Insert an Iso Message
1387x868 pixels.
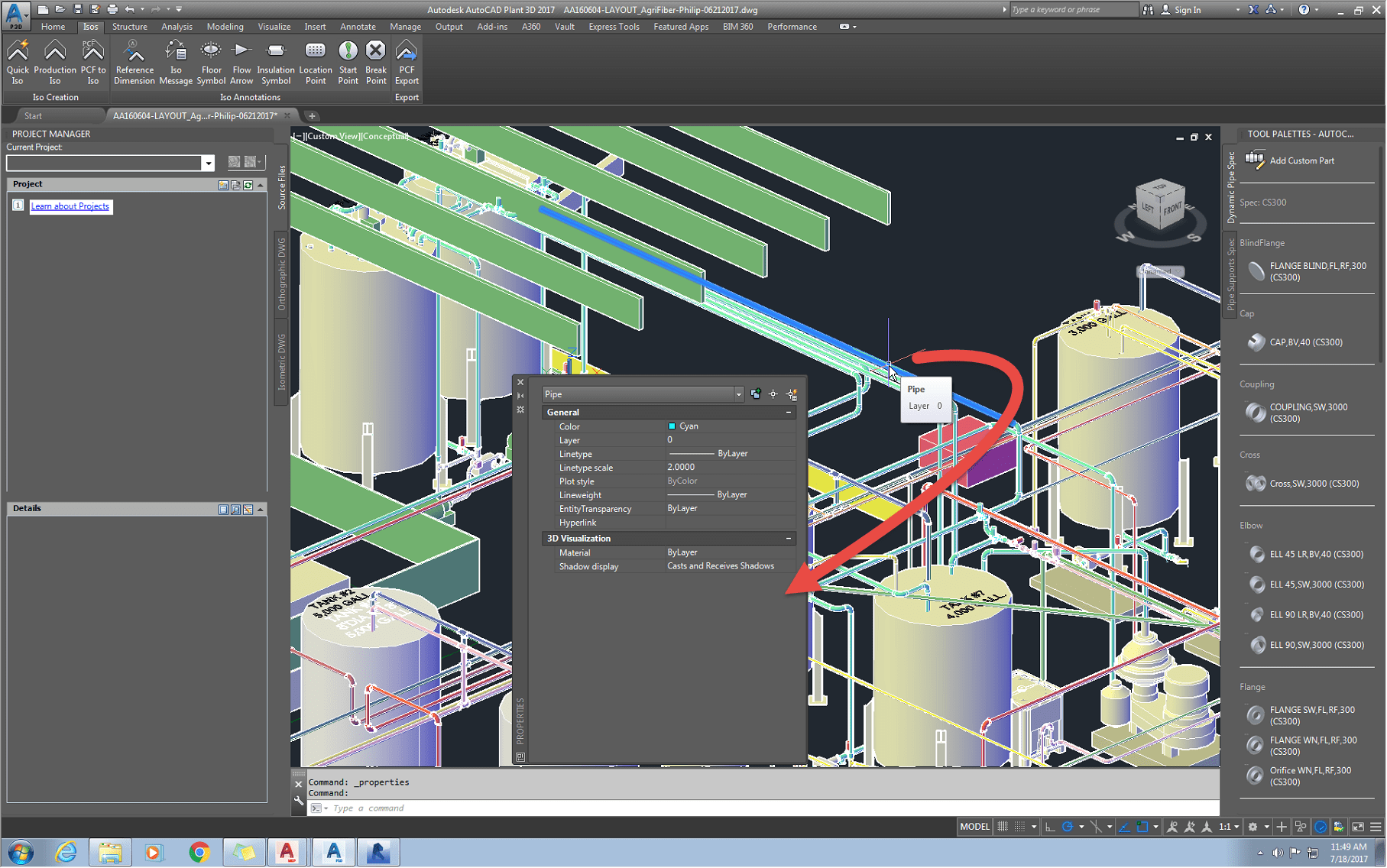tap(176, 63)
